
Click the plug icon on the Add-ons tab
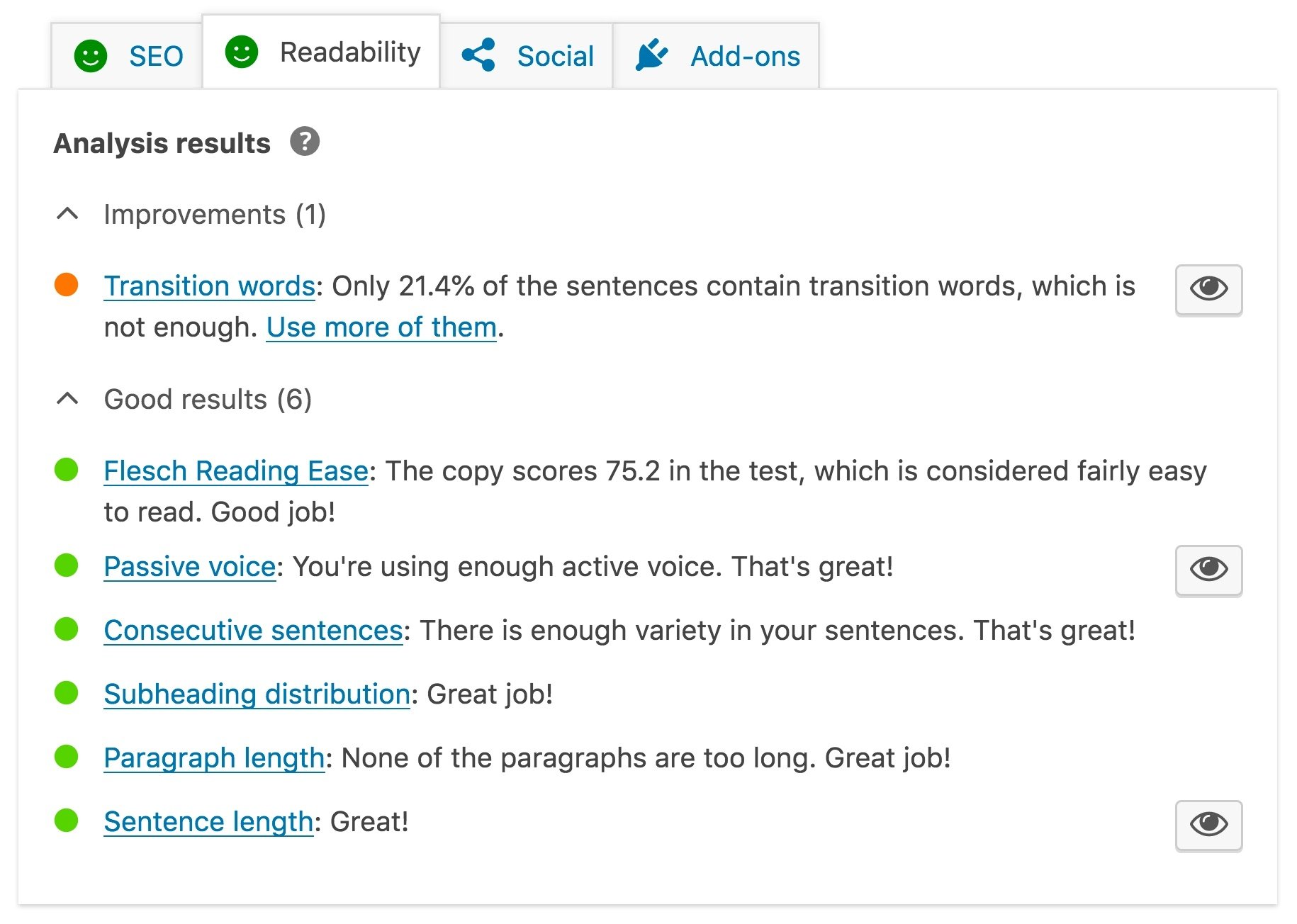(653, 54)
